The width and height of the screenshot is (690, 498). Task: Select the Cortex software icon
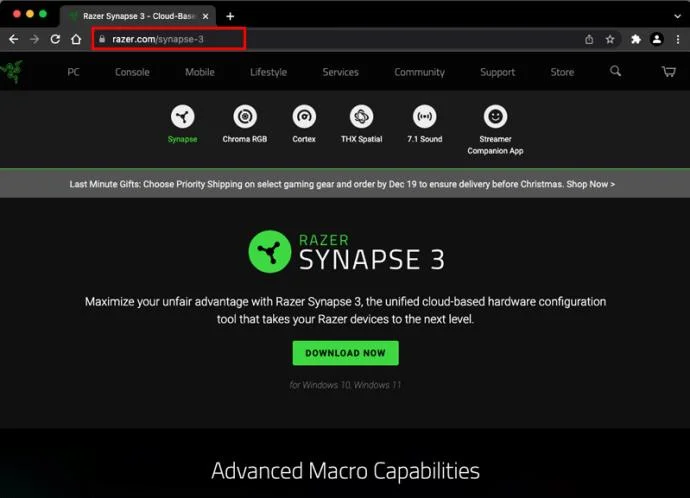coord(304,117)
